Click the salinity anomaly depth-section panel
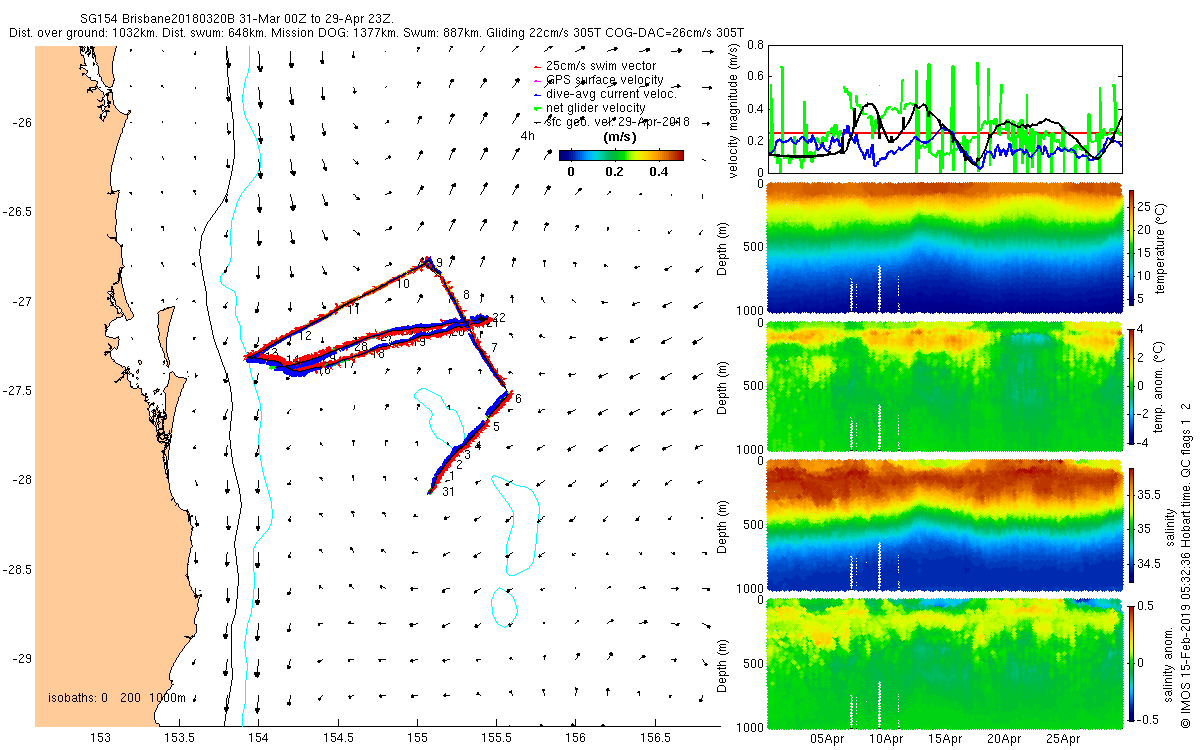The height and width of the screenshot is (750, 1200). click(943, 662)
